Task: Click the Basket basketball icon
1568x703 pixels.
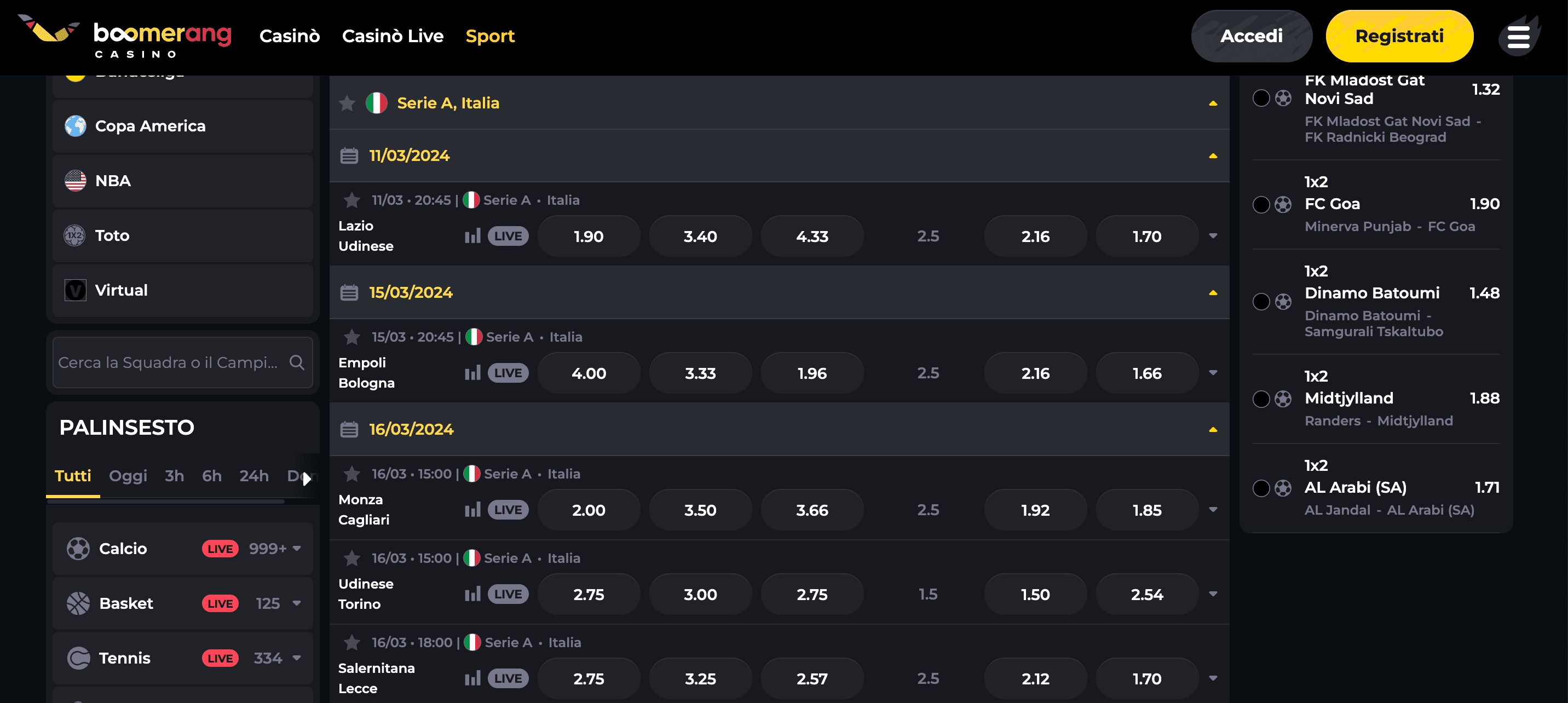Action: coord(77,603)
